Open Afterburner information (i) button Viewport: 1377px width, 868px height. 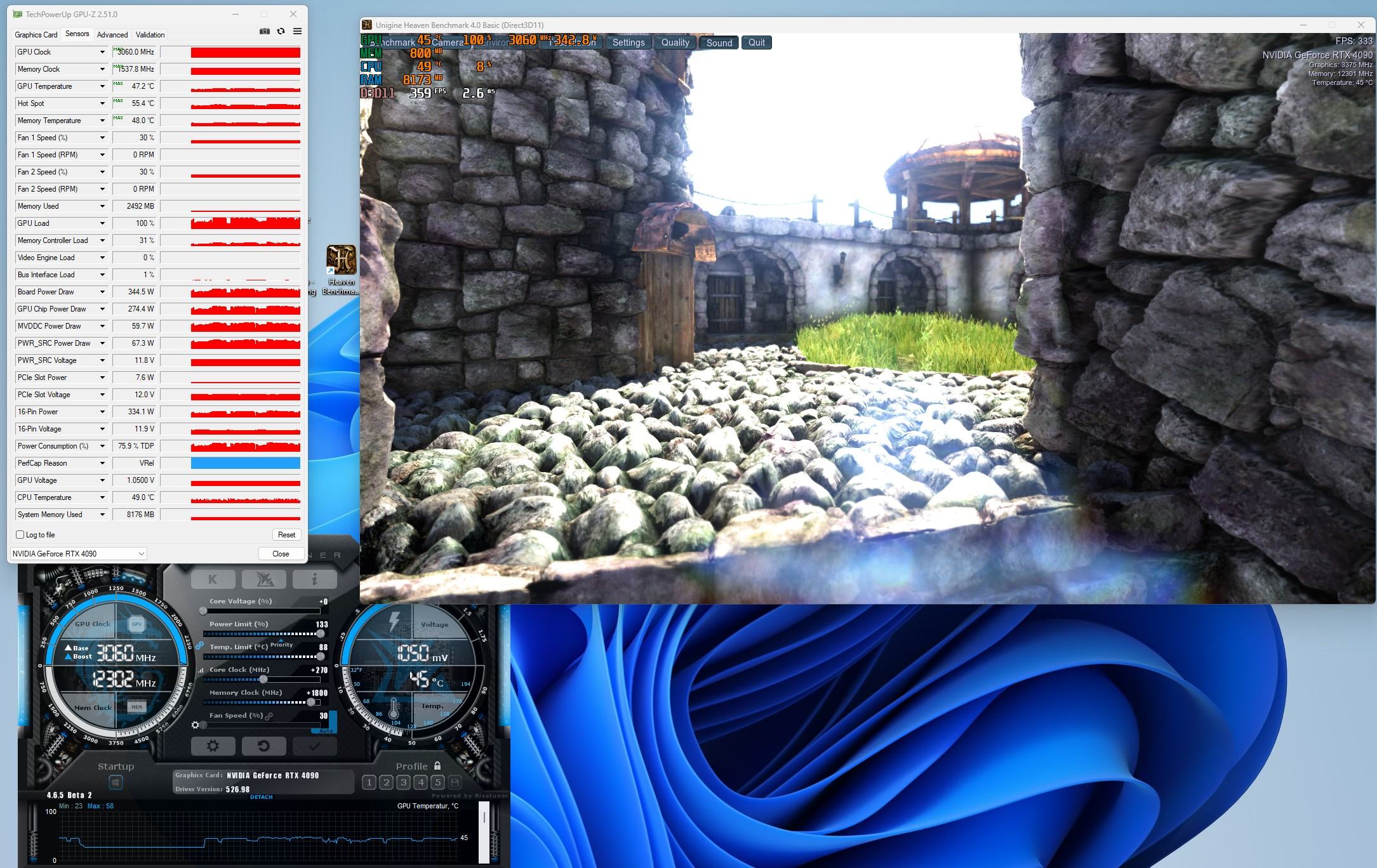tap(314, 579)
